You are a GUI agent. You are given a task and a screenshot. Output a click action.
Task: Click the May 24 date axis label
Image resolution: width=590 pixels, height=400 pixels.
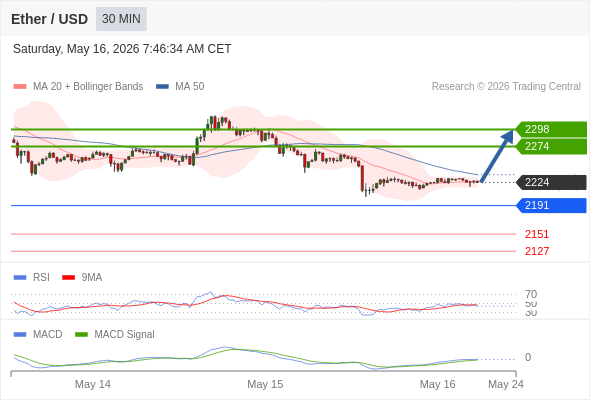pyautogui.click(x=506, y=384)
